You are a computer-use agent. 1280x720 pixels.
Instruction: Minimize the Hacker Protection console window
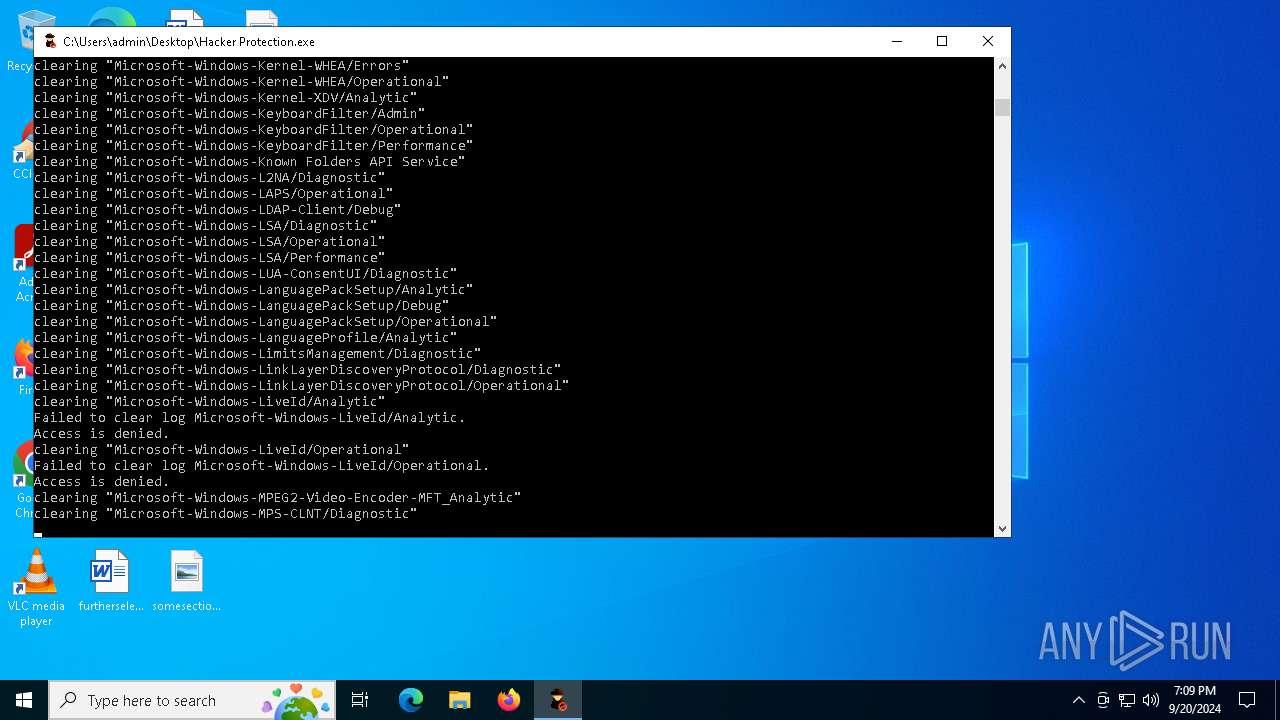[x=896, y=41]
